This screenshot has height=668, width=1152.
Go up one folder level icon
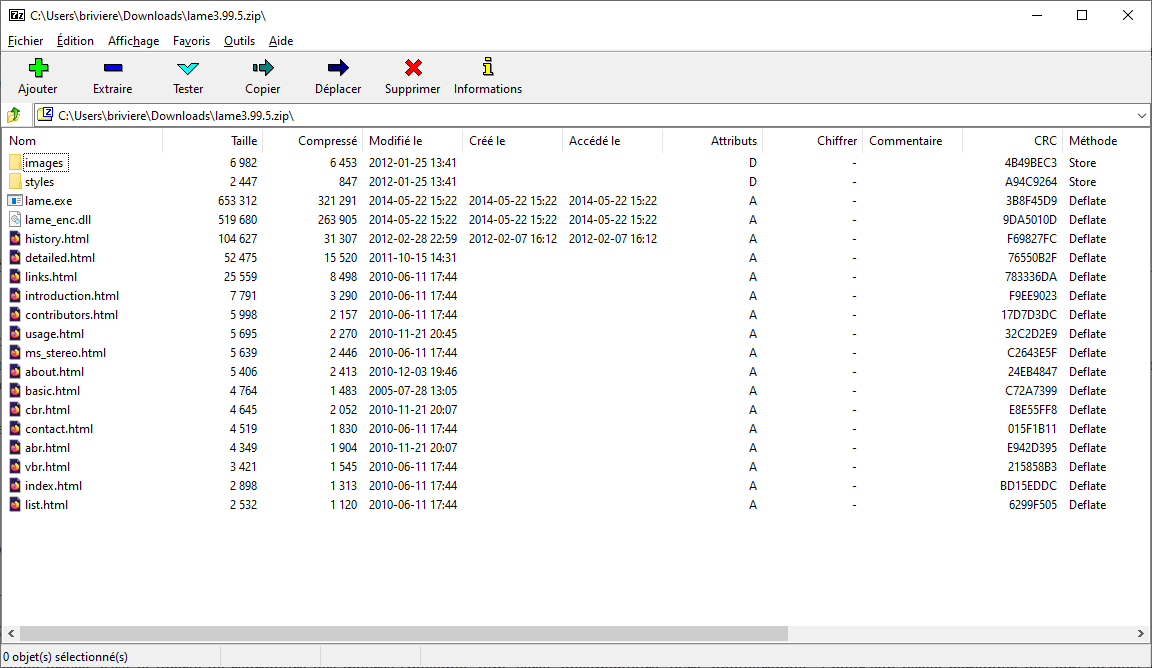tap(14, 115)
